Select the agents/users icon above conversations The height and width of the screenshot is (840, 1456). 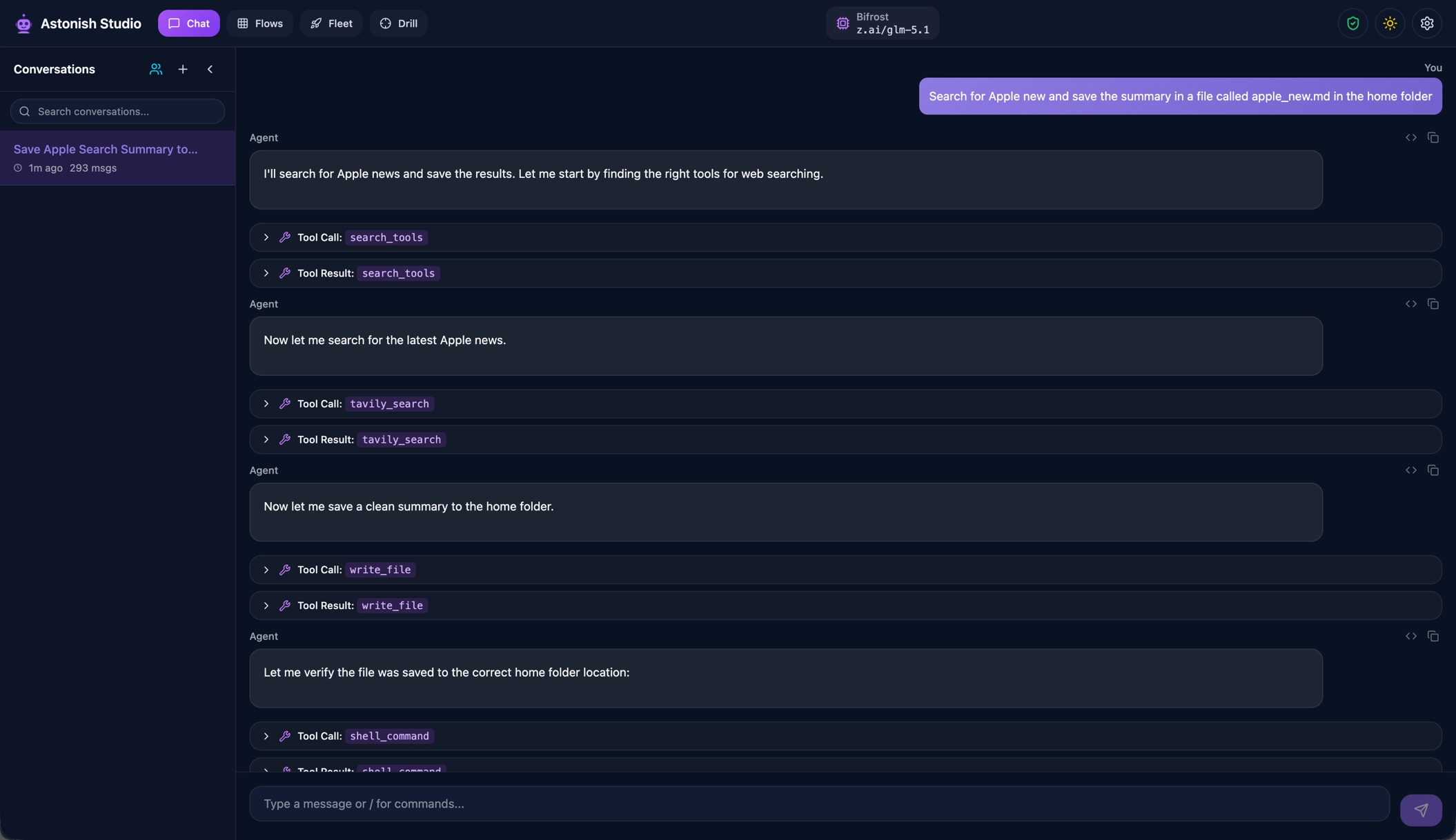(x=155, y=69)
